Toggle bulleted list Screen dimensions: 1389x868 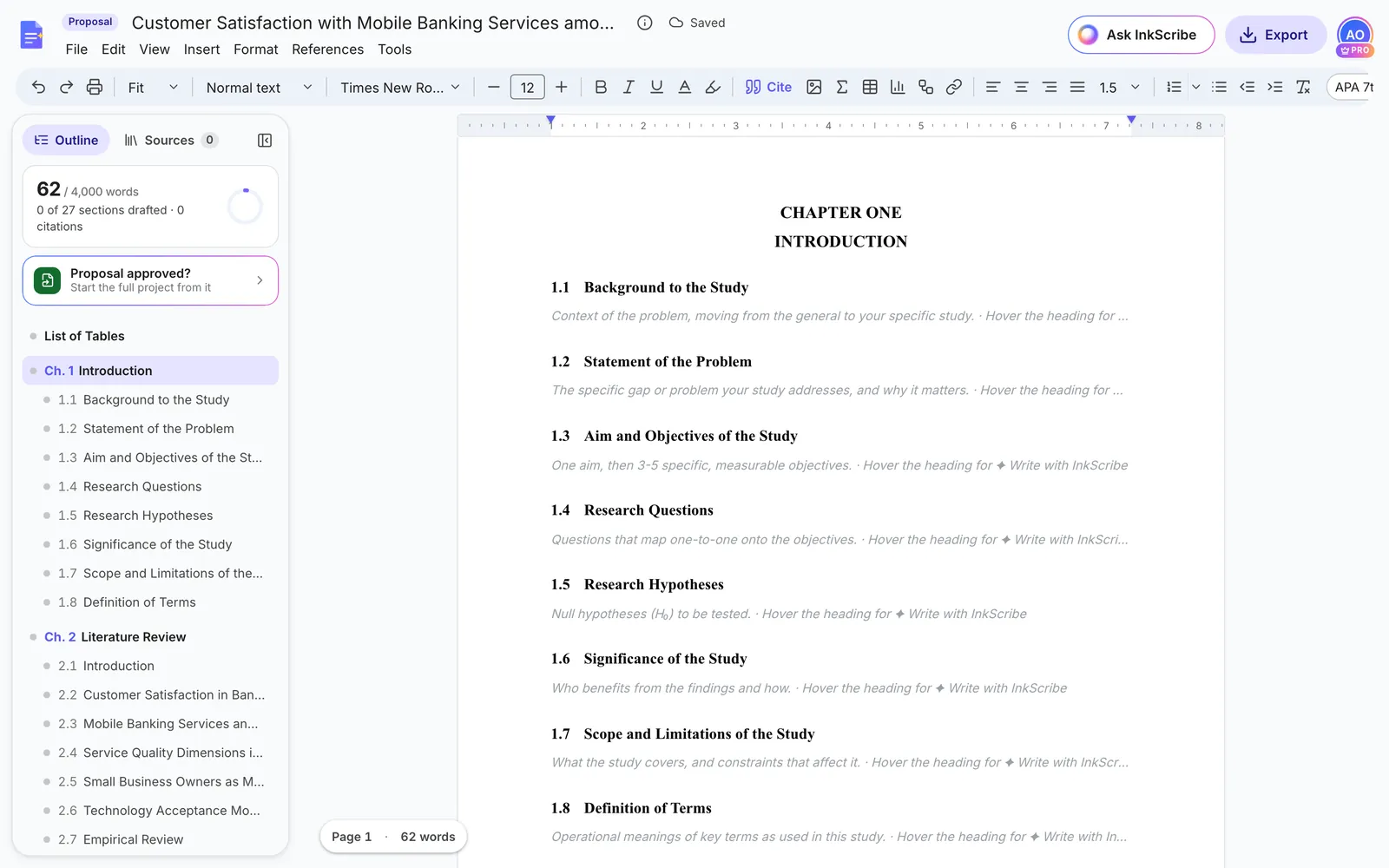point(1219,87)
